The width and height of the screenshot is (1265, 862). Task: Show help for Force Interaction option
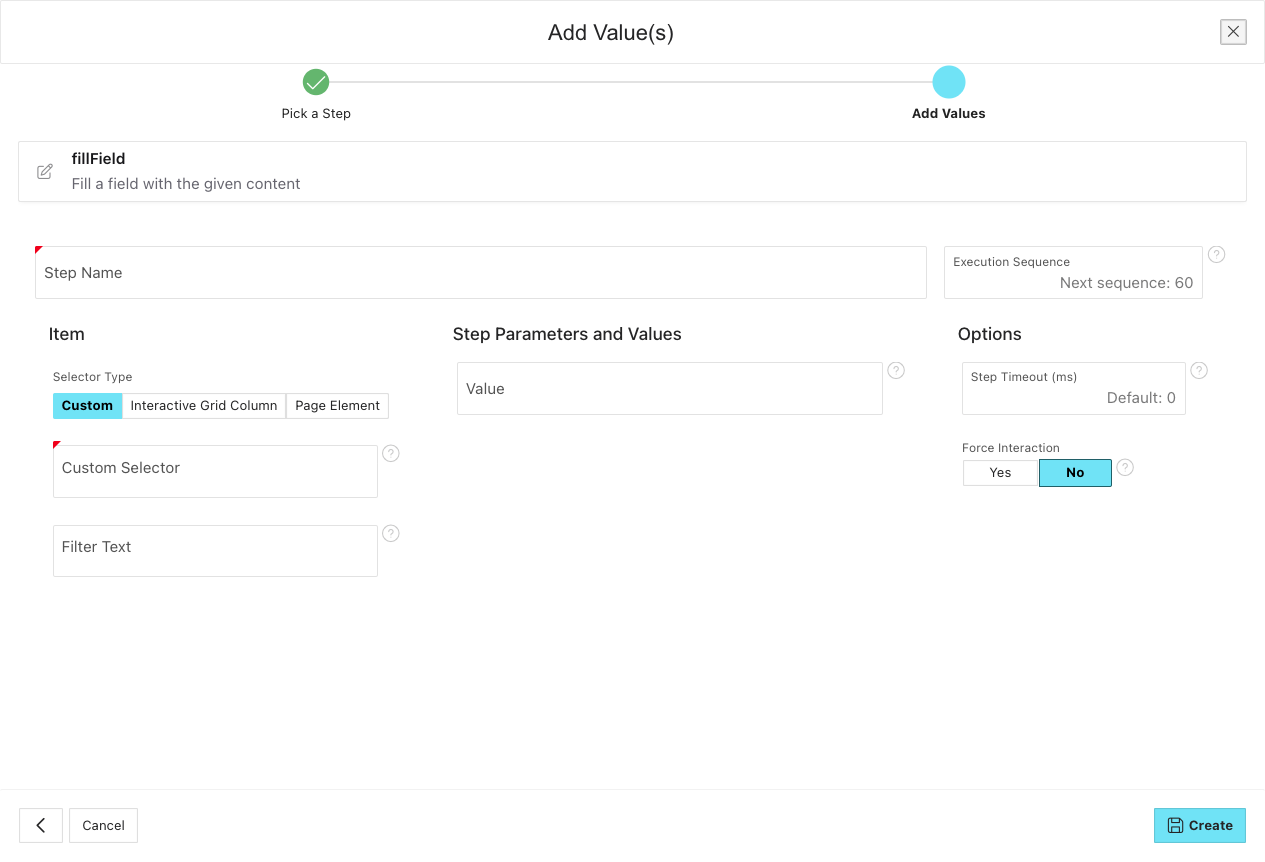click(1125, 467)
